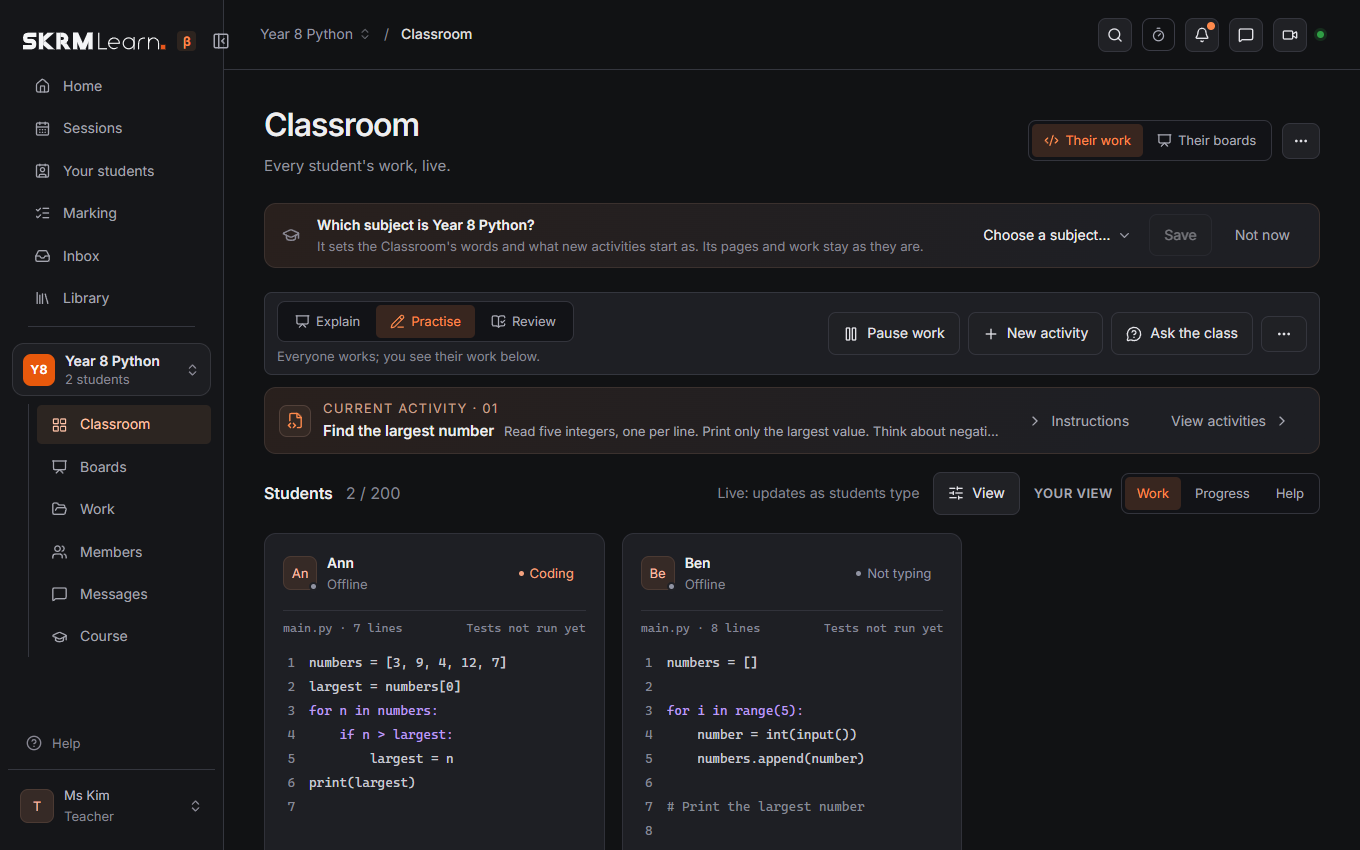This screenshot has height=850, width=1360.
Task: Switch your view to Help
Action: pyautogui.click(x=1290, y=494)
